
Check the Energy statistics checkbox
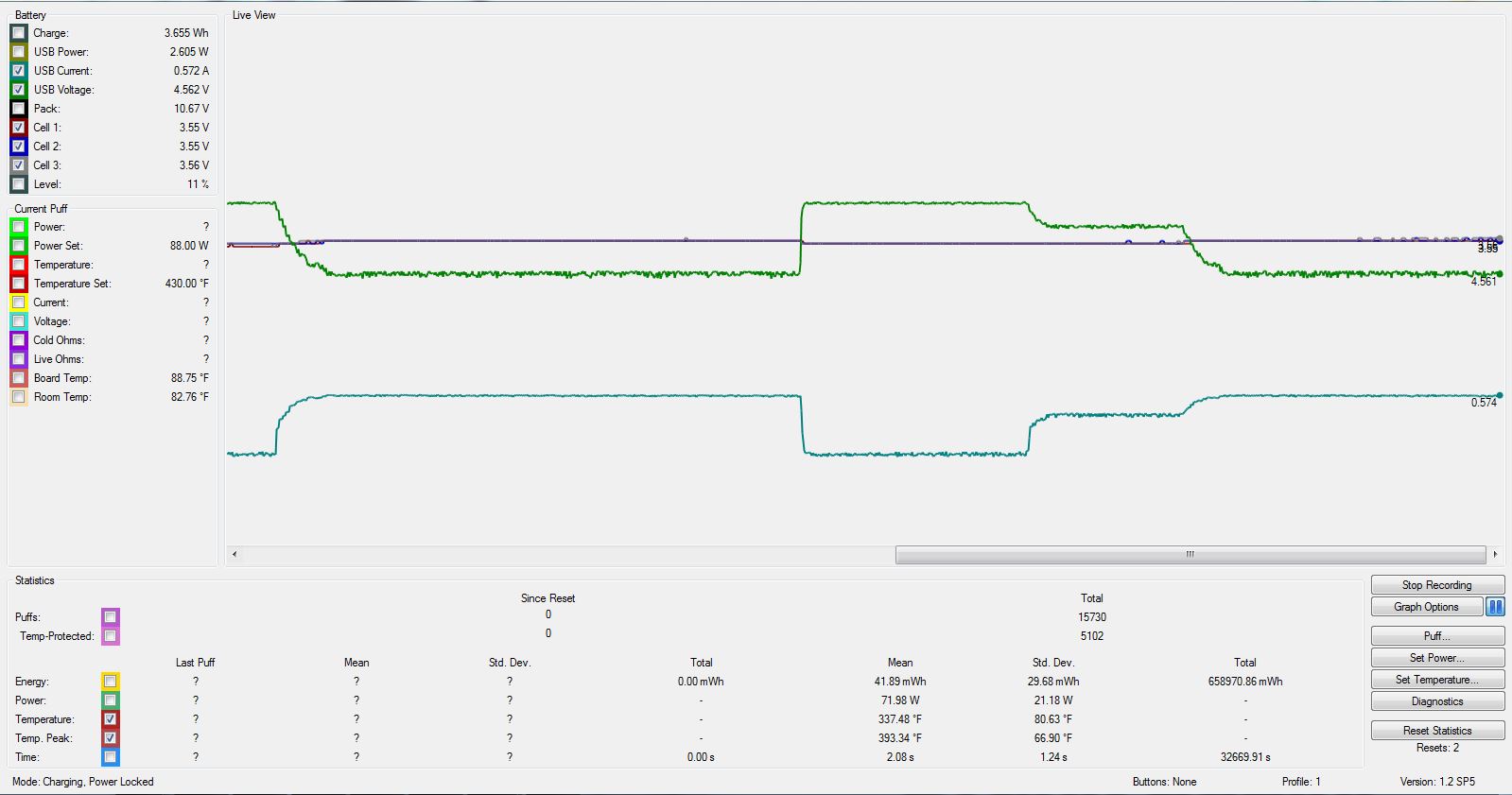[111, 682]
